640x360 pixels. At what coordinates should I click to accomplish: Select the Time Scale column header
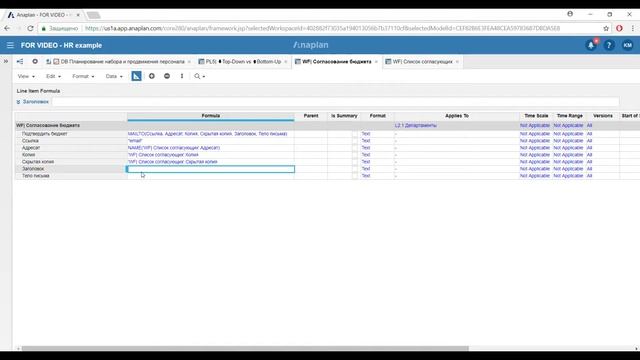tap(536, 116)
